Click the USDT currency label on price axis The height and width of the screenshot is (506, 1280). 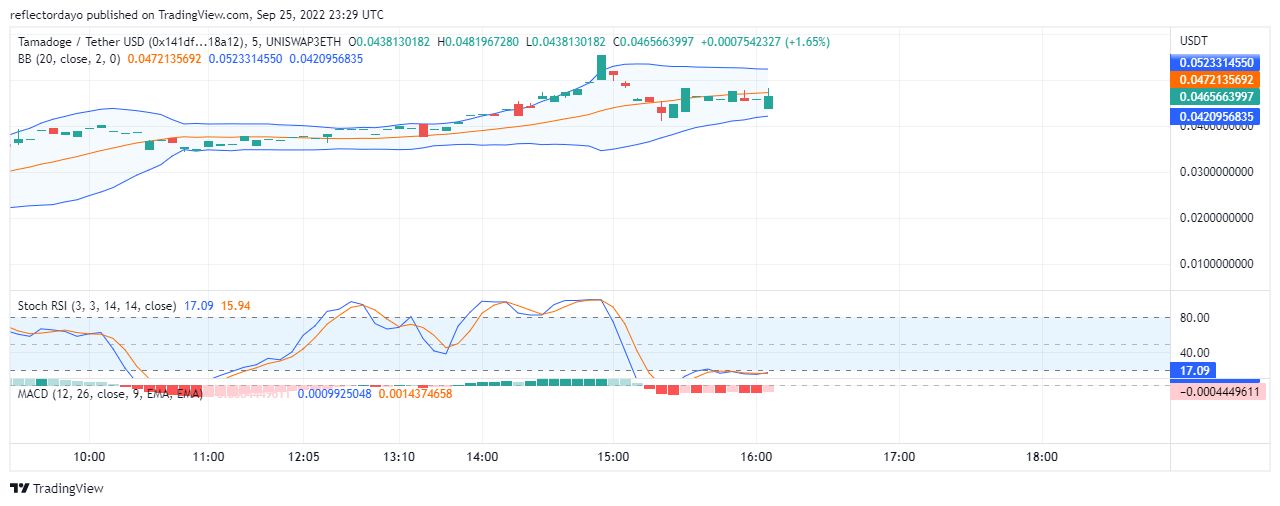click(1194, 41)
